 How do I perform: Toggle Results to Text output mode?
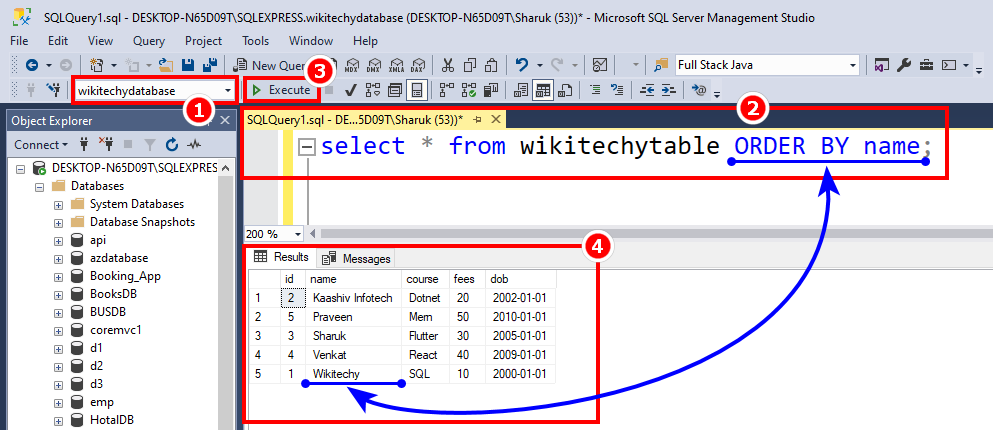(520, 90)
